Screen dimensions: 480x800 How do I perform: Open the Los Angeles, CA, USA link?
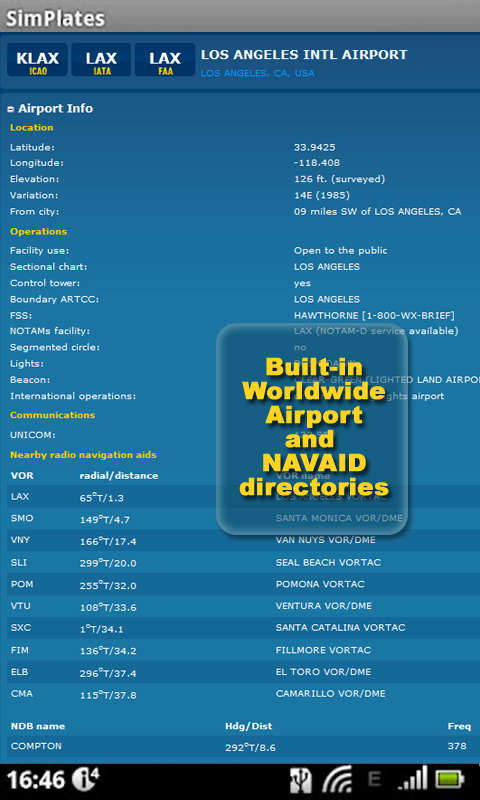pyautogui.click(x=258, y=73)
